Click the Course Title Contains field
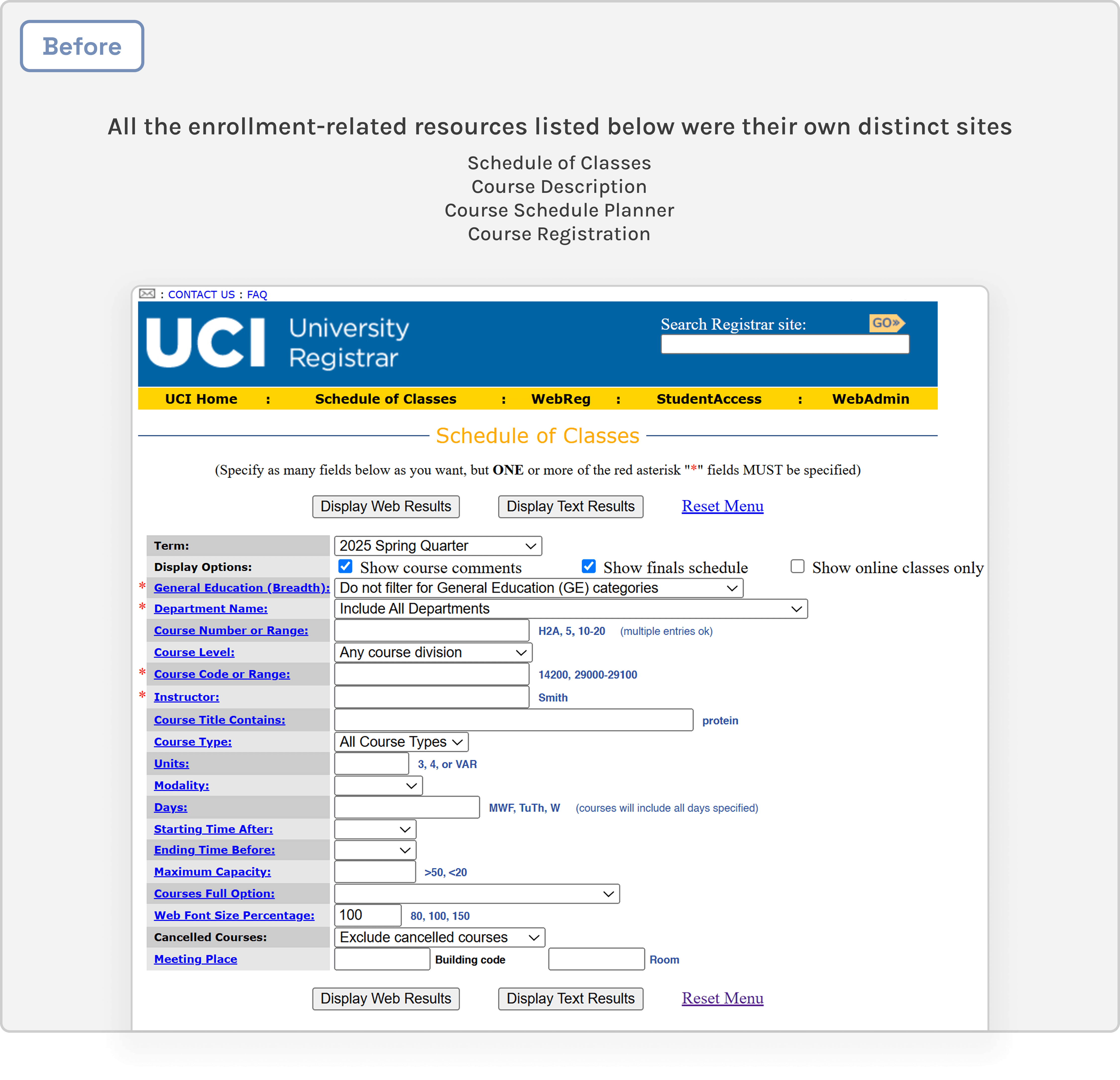This screenshot has width=1120, height=1080. (514, 720)
